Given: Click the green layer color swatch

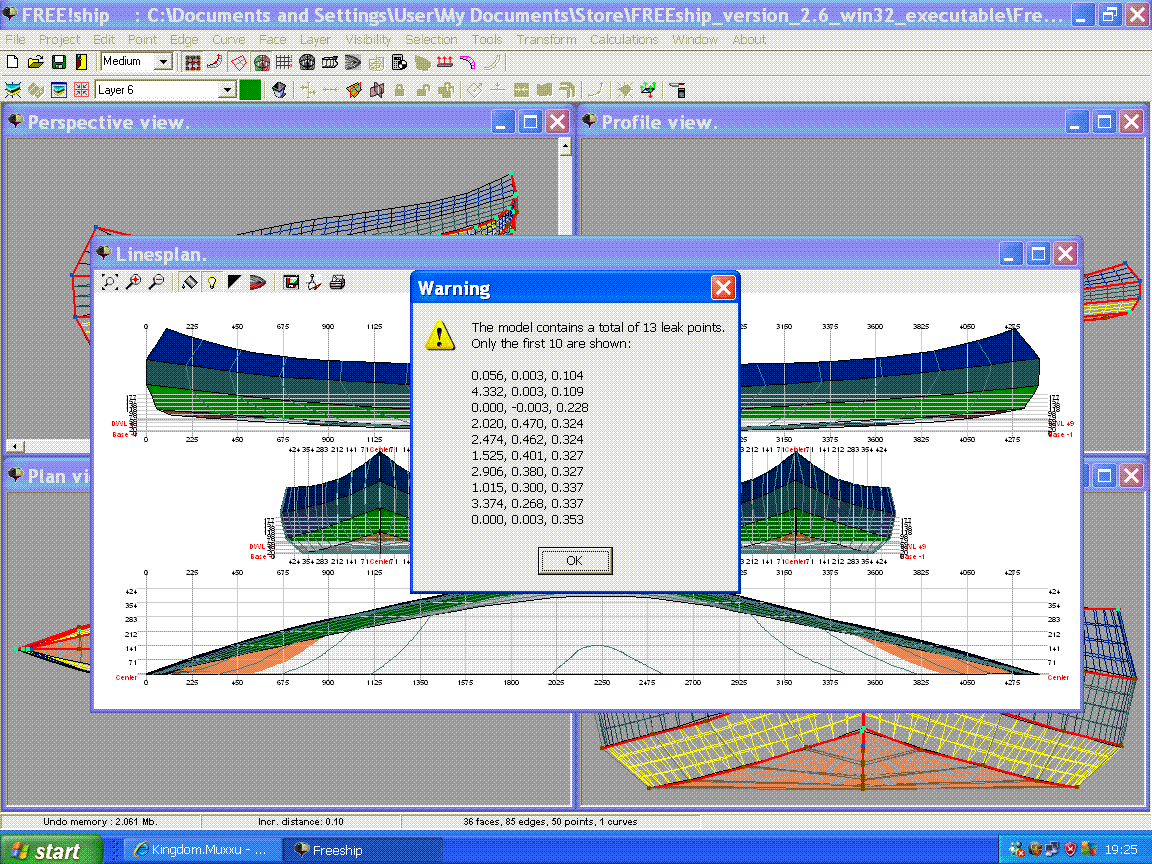Looking at the screenshot, I should tap(250, 90).
